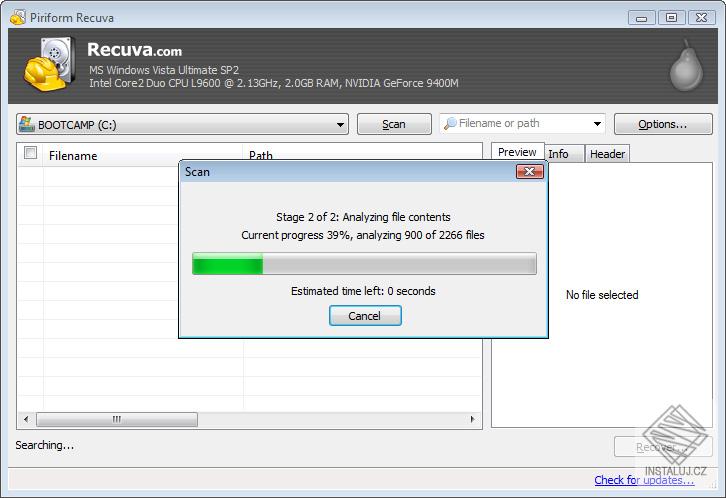Click the magnifier icon in filename filter
726x498 pixels.
coord(450,124)
